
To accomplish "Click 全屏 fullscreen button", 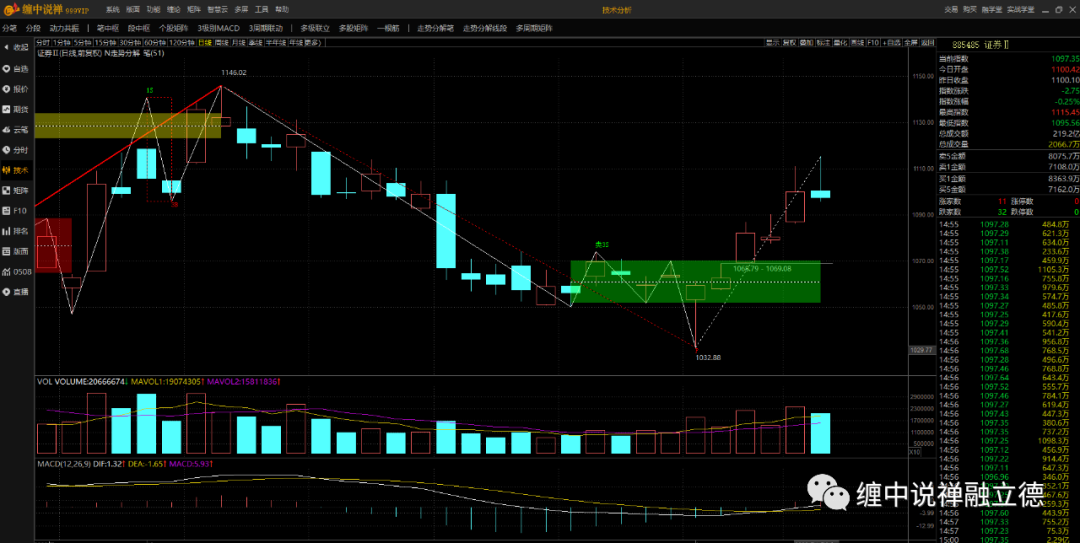I will 911,43.
